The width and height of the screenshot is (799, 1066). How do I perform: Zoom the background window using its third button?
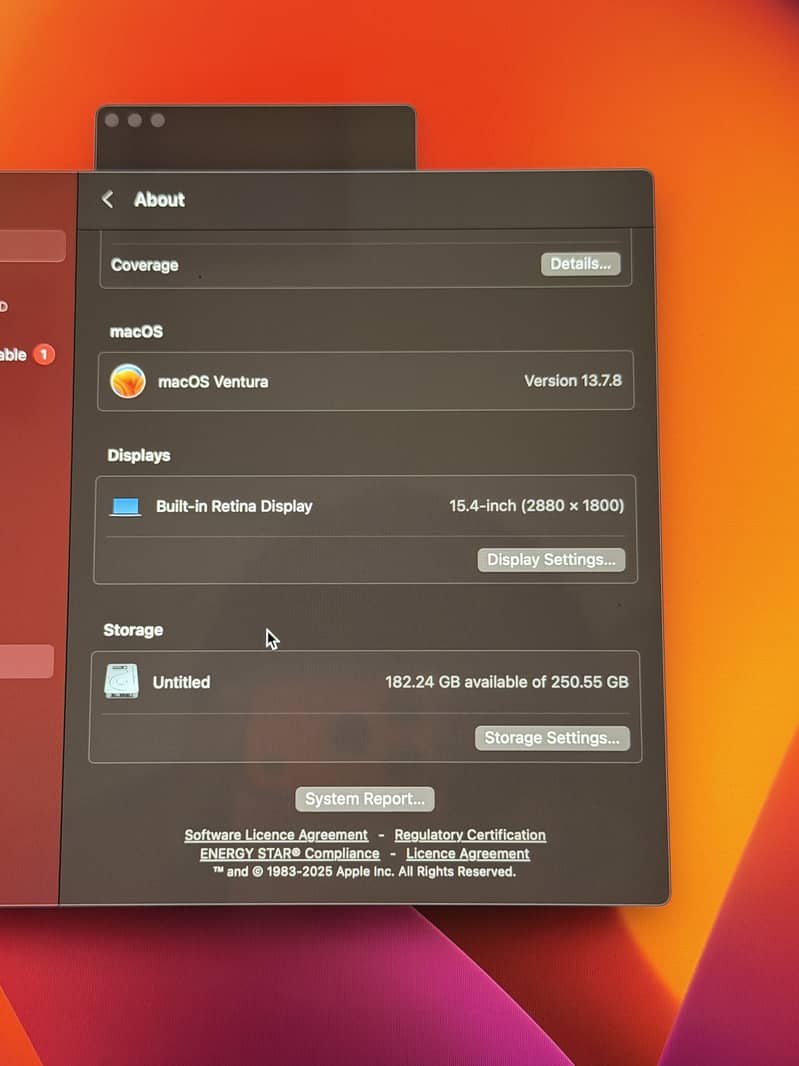pos(158,120)
